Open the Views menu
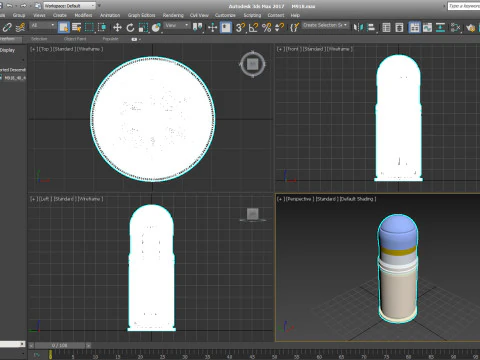This screenshot has width=480, height=360. pyautogui.click(x=39, y=15)
